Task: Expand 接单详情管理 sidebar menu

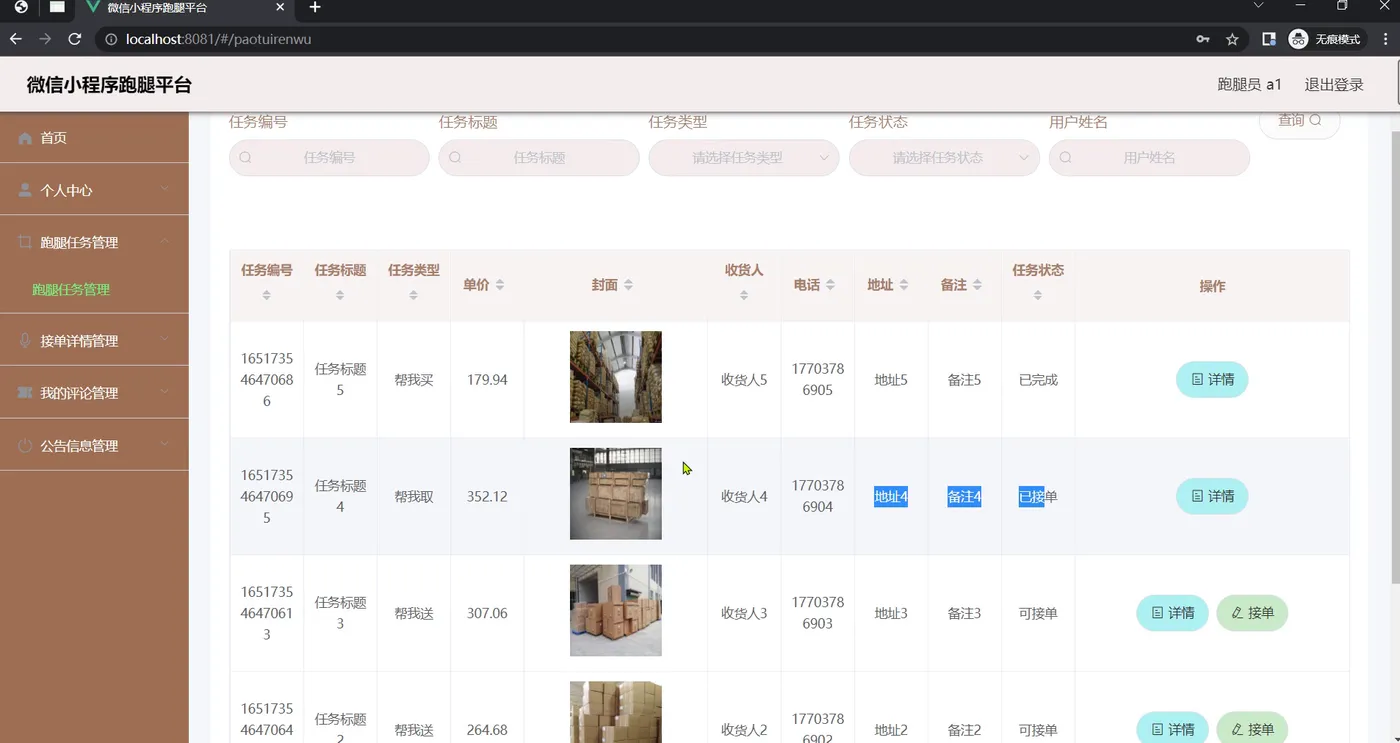Action: [94, 341]
